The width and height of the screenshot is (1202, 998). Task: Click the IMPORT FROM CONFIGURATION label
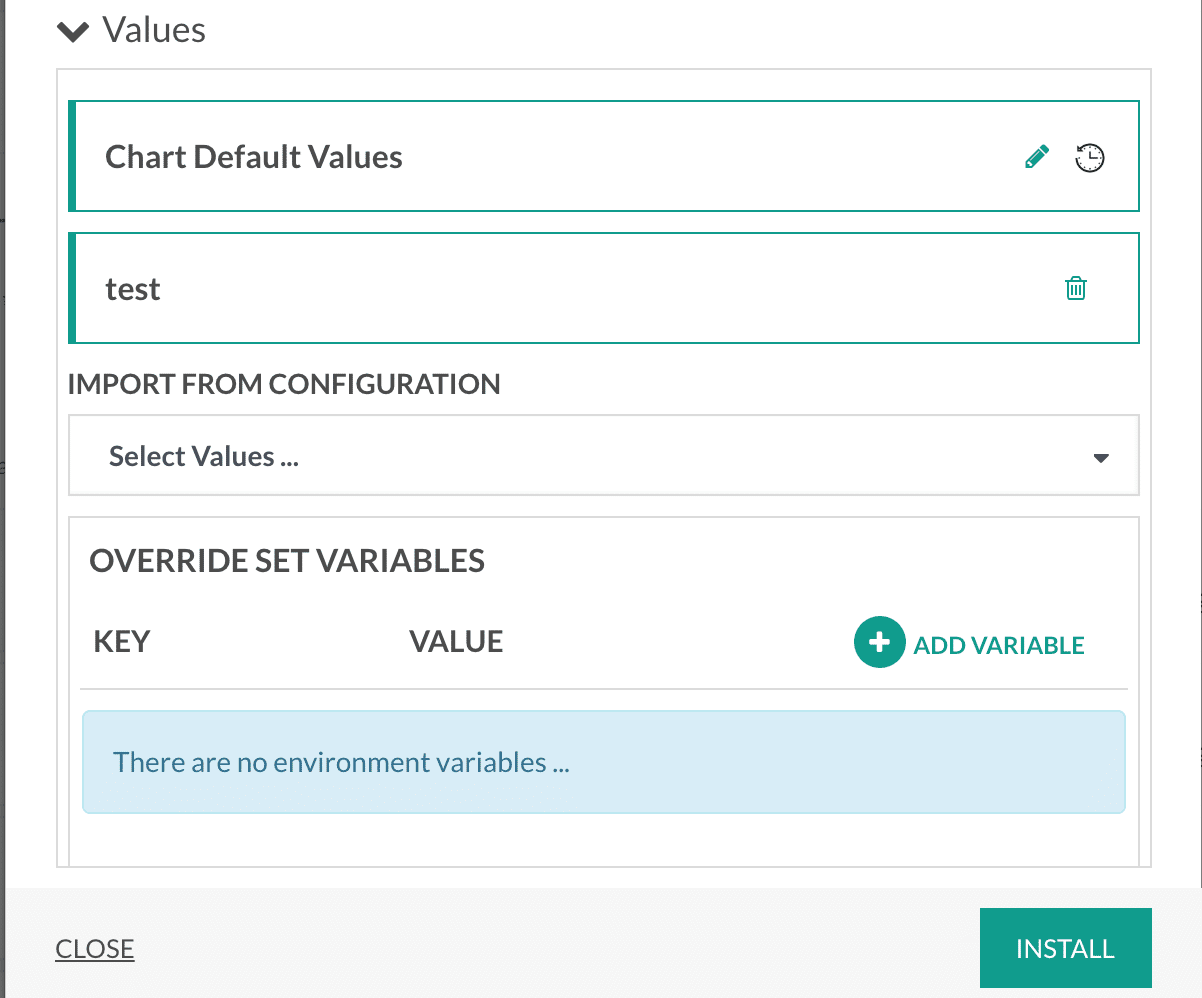284,384
